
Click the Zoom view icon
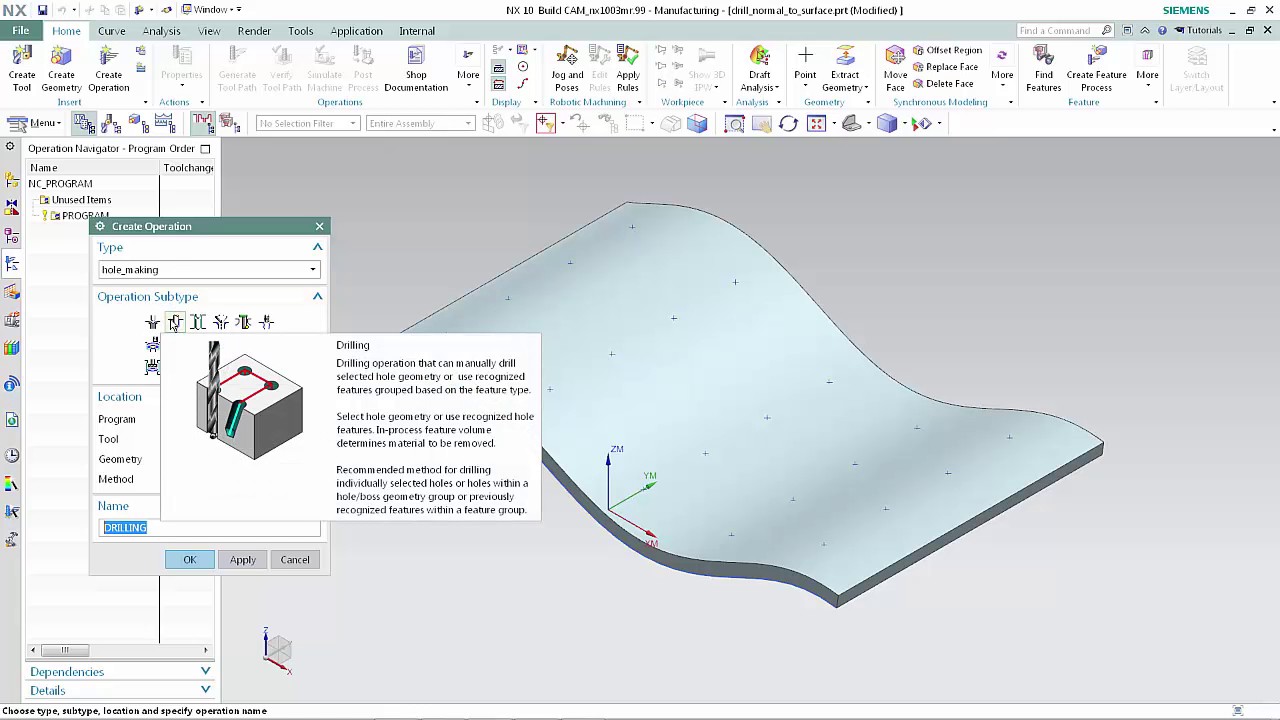[735, 124]
